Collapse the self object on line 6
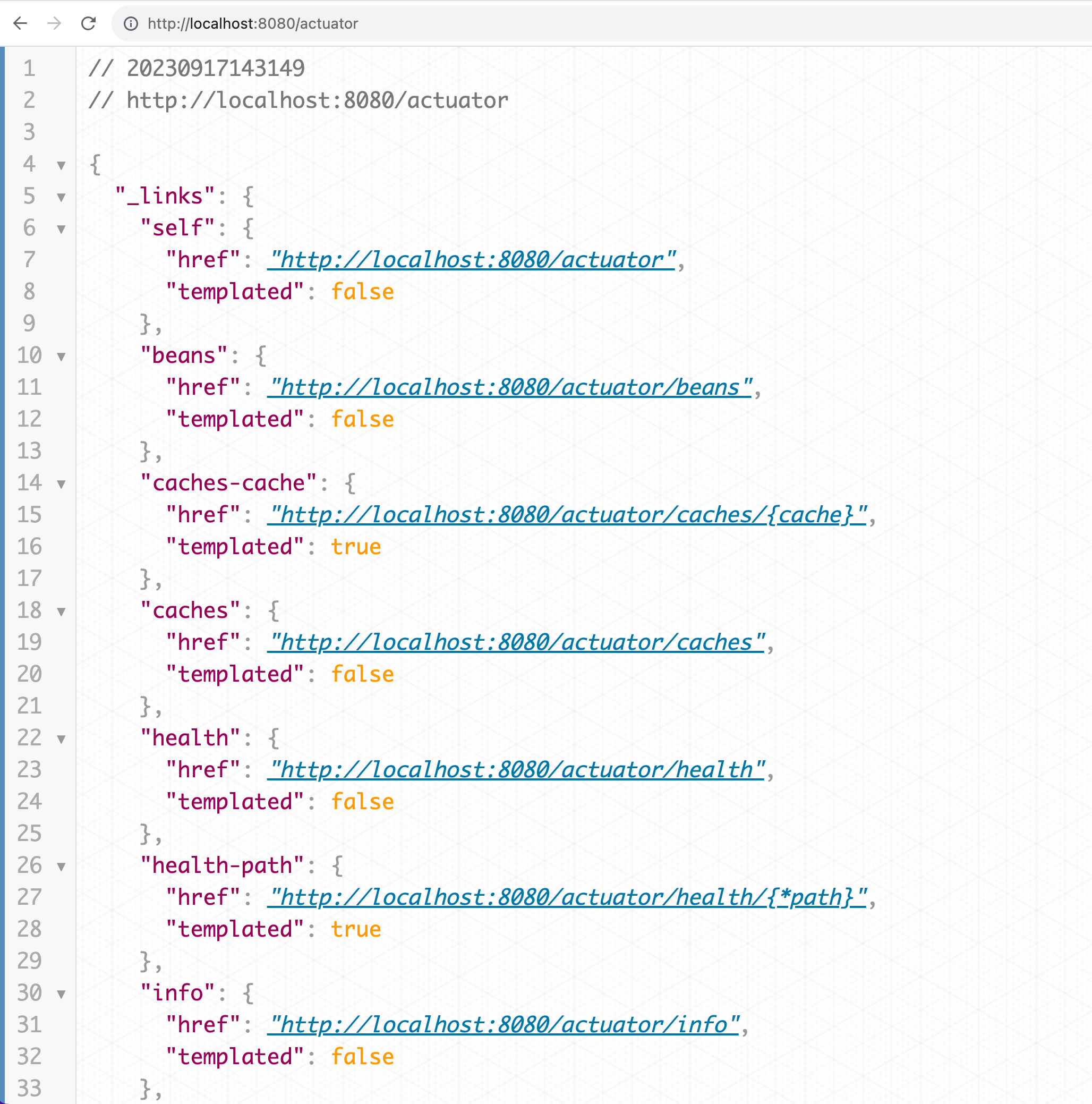The width and height of the screenshot is (1092, 1104). tap(61, 230)
